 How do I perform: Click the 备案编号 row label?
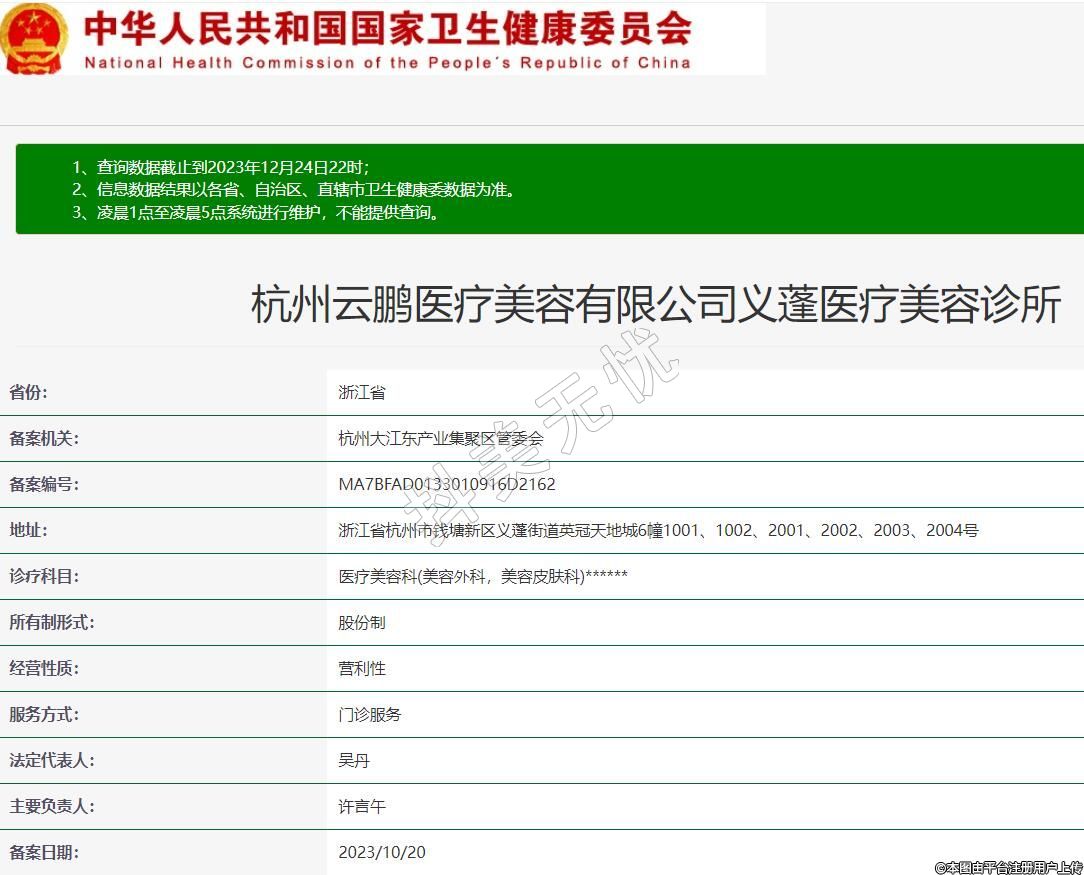pos(44,485)
